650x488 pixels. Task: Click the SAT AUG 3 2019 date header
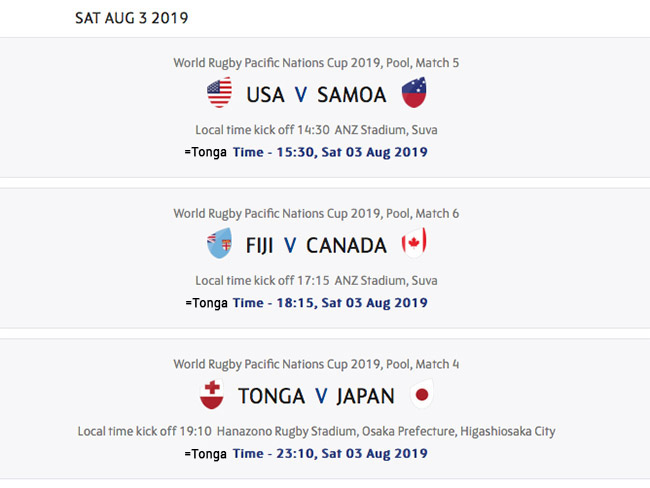131,18
